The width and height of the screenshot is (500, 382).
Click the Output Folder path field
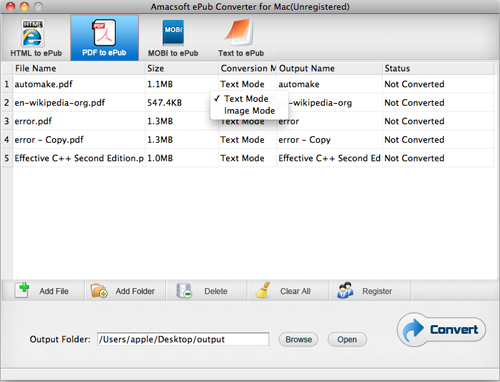coord(183,339)
